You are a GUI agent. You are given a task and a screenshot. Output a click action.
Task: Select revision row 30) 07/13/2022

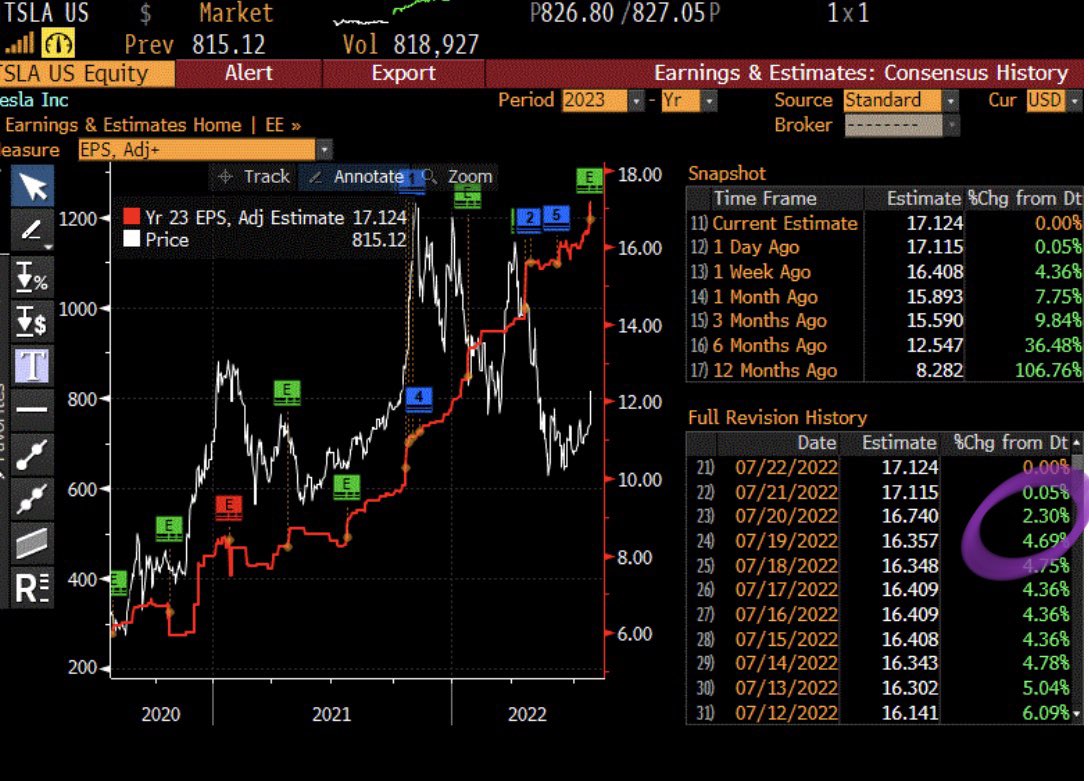pos(881,688)
